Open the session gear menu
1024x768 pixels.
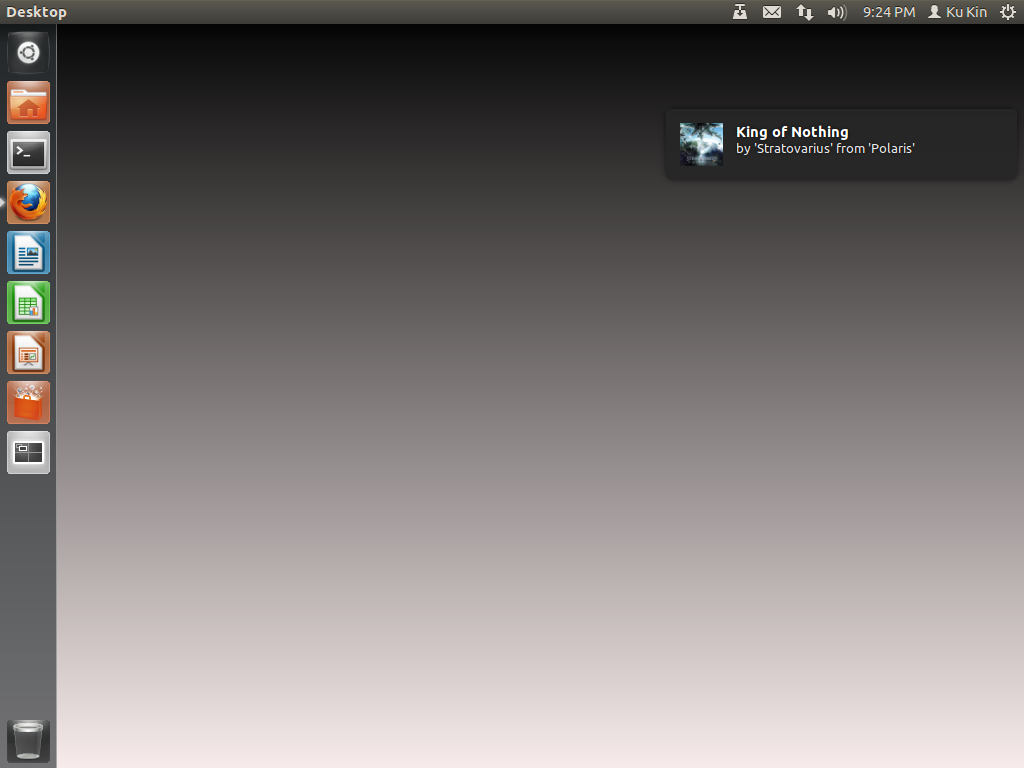(x=1008, y=12)
